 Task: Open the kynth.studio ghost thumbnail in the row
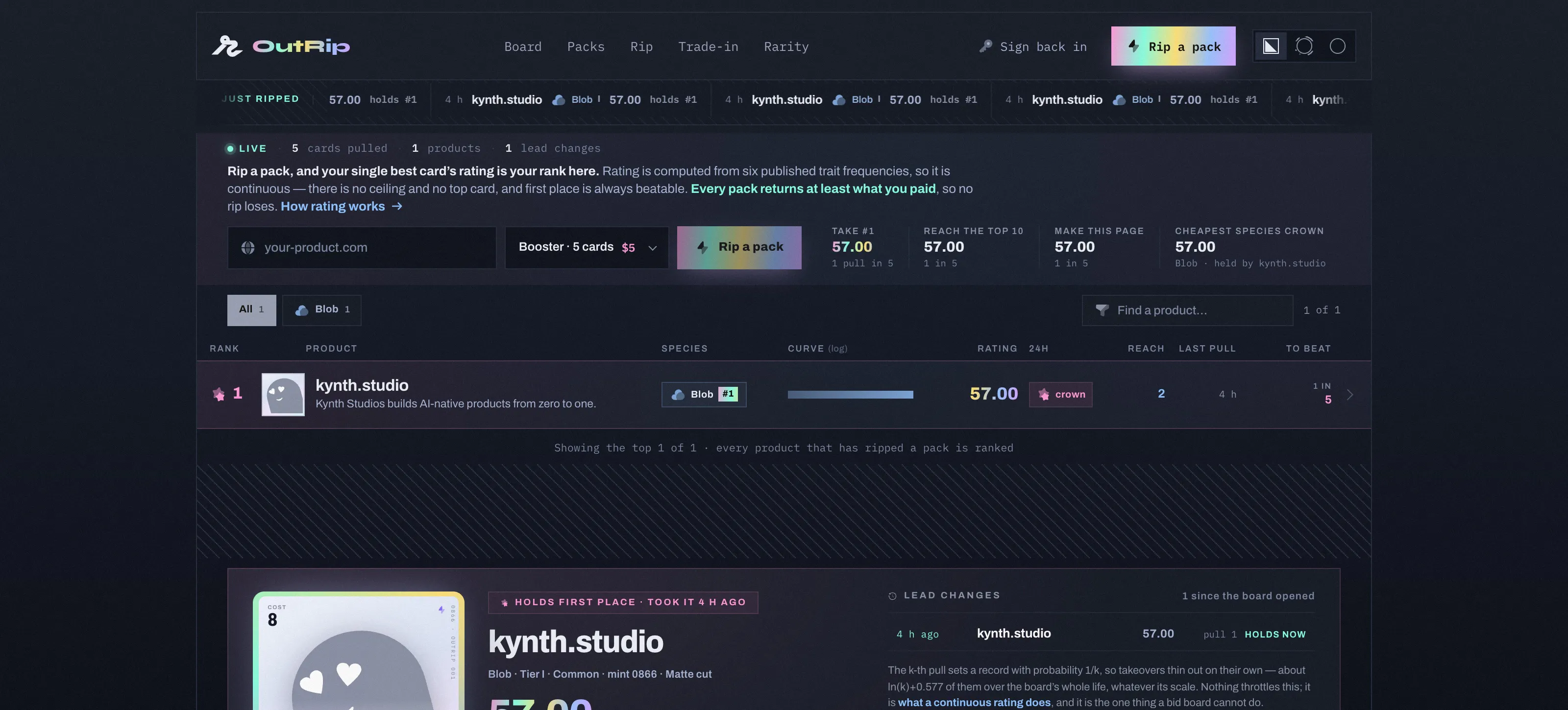click(283, 394)
